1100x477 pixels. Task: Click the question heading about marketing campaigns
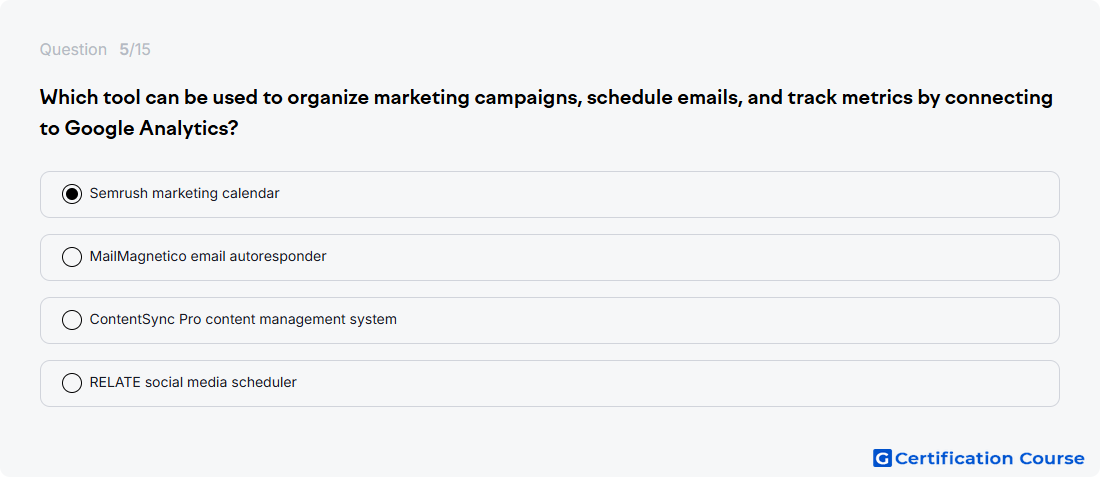click(x=546, y=113)
